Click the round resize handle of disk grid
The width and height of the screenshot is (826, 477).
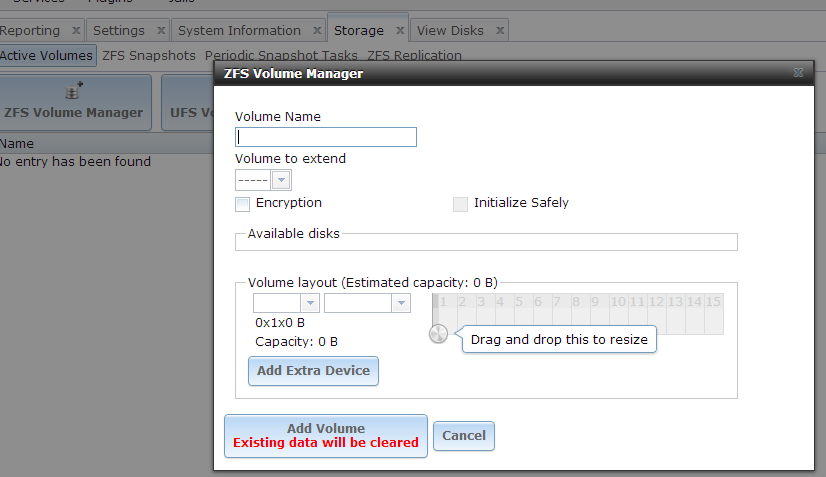click(438, 333)
